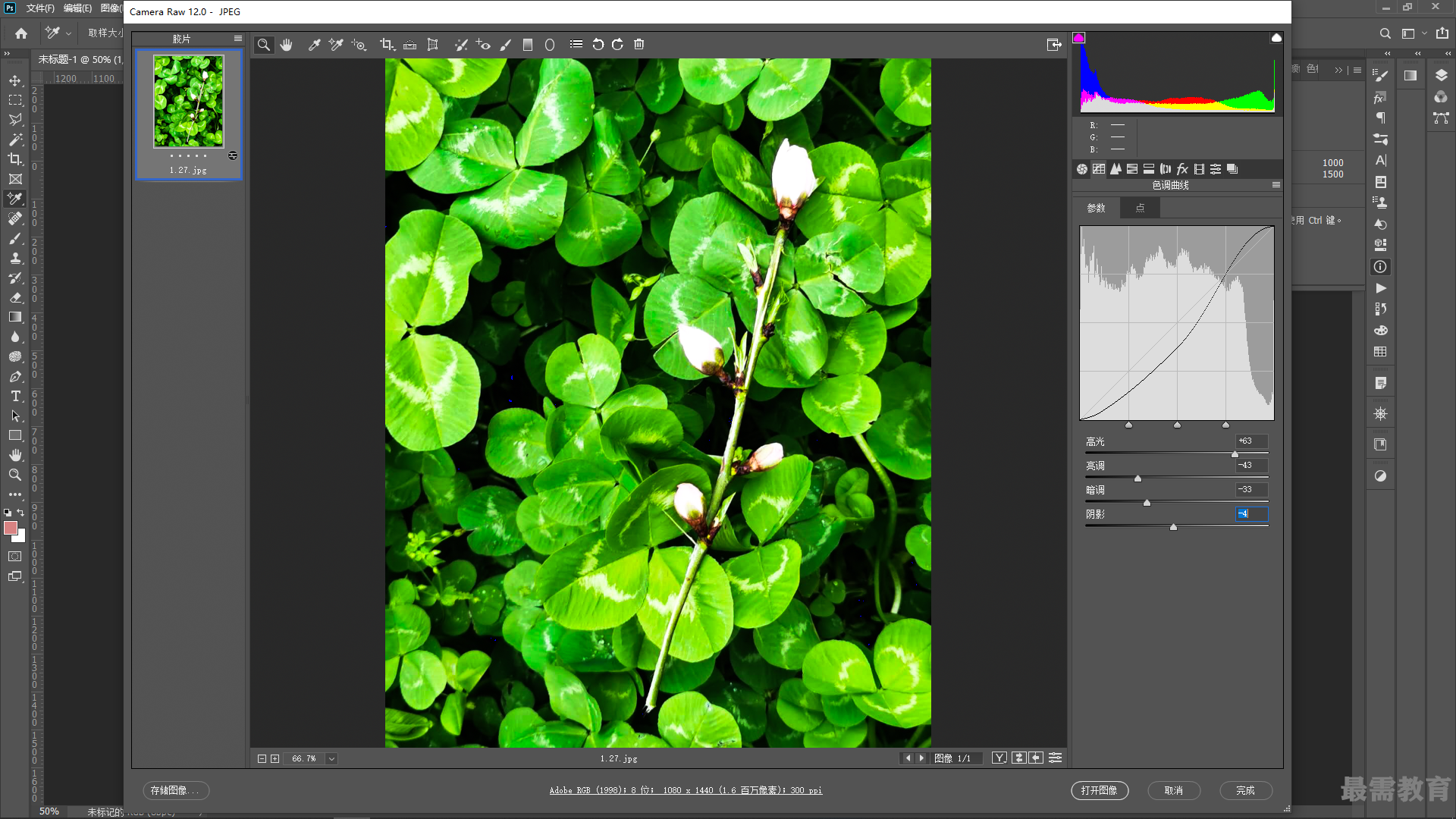
Task: Select the Adjustment Brush tool
Action: 506,45
